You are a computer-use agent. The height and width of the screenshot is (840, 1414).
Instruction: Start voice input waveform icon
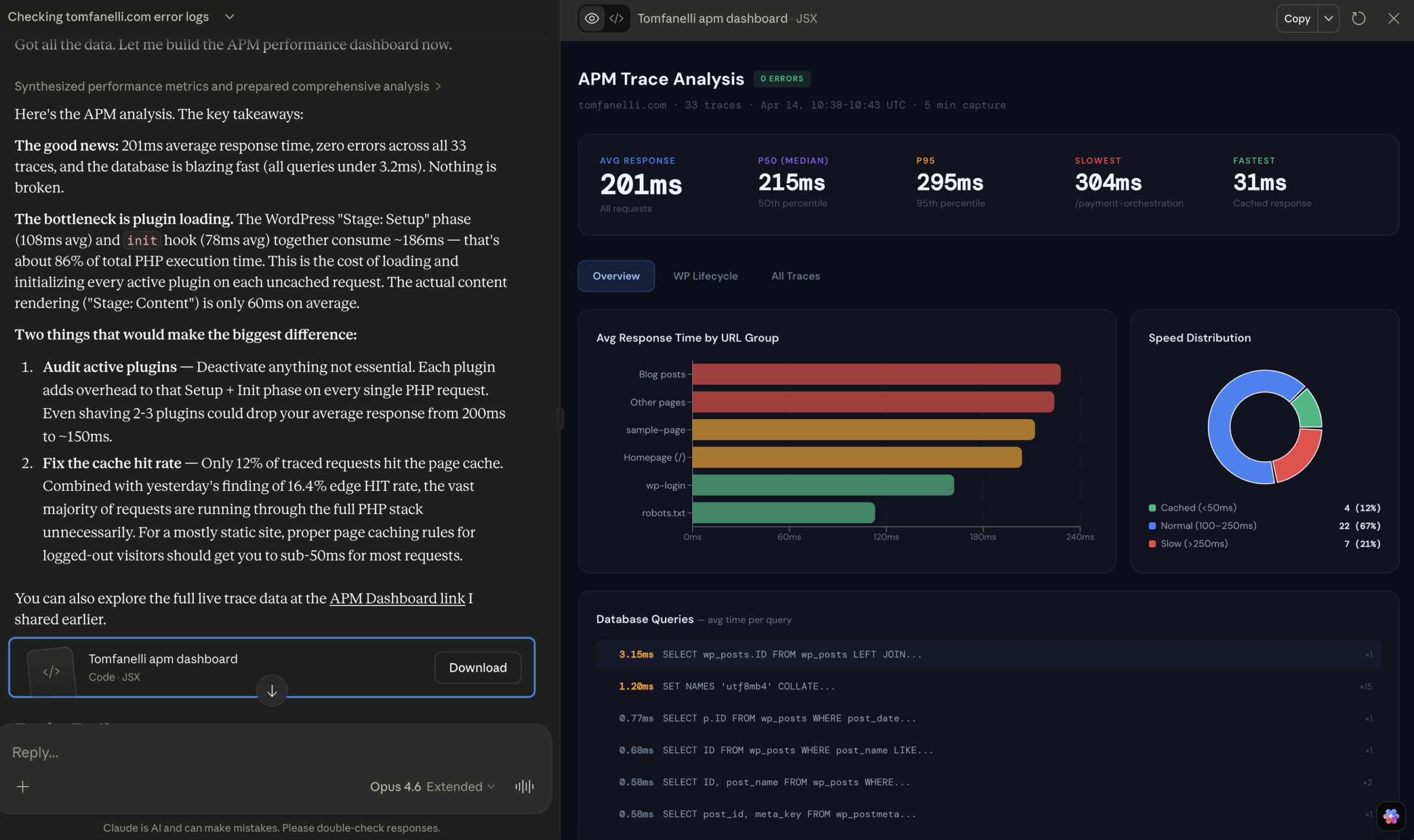coord(524,786)
